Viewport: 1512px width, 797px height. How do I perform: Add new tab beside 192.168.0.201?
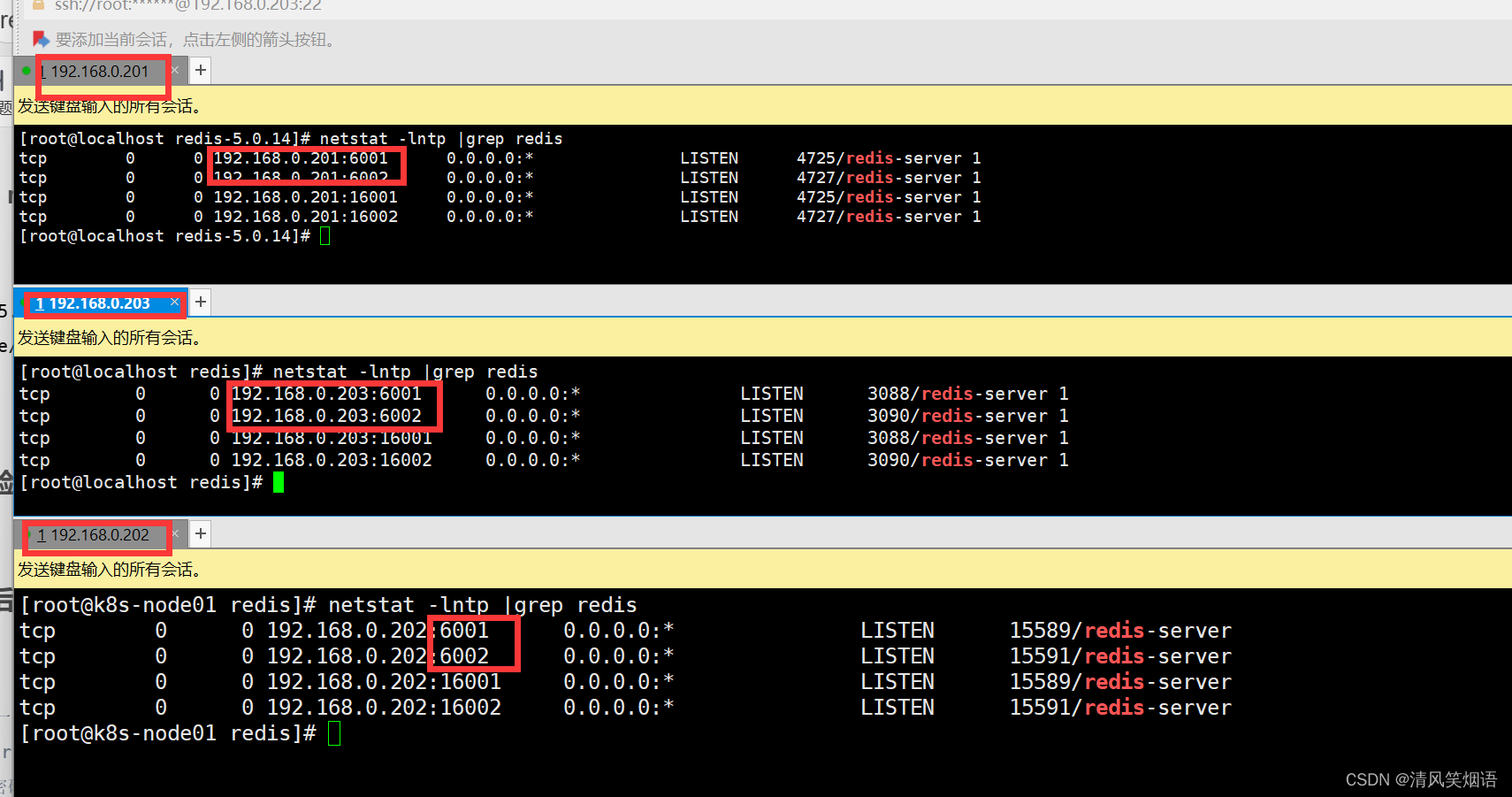[201, 70]
